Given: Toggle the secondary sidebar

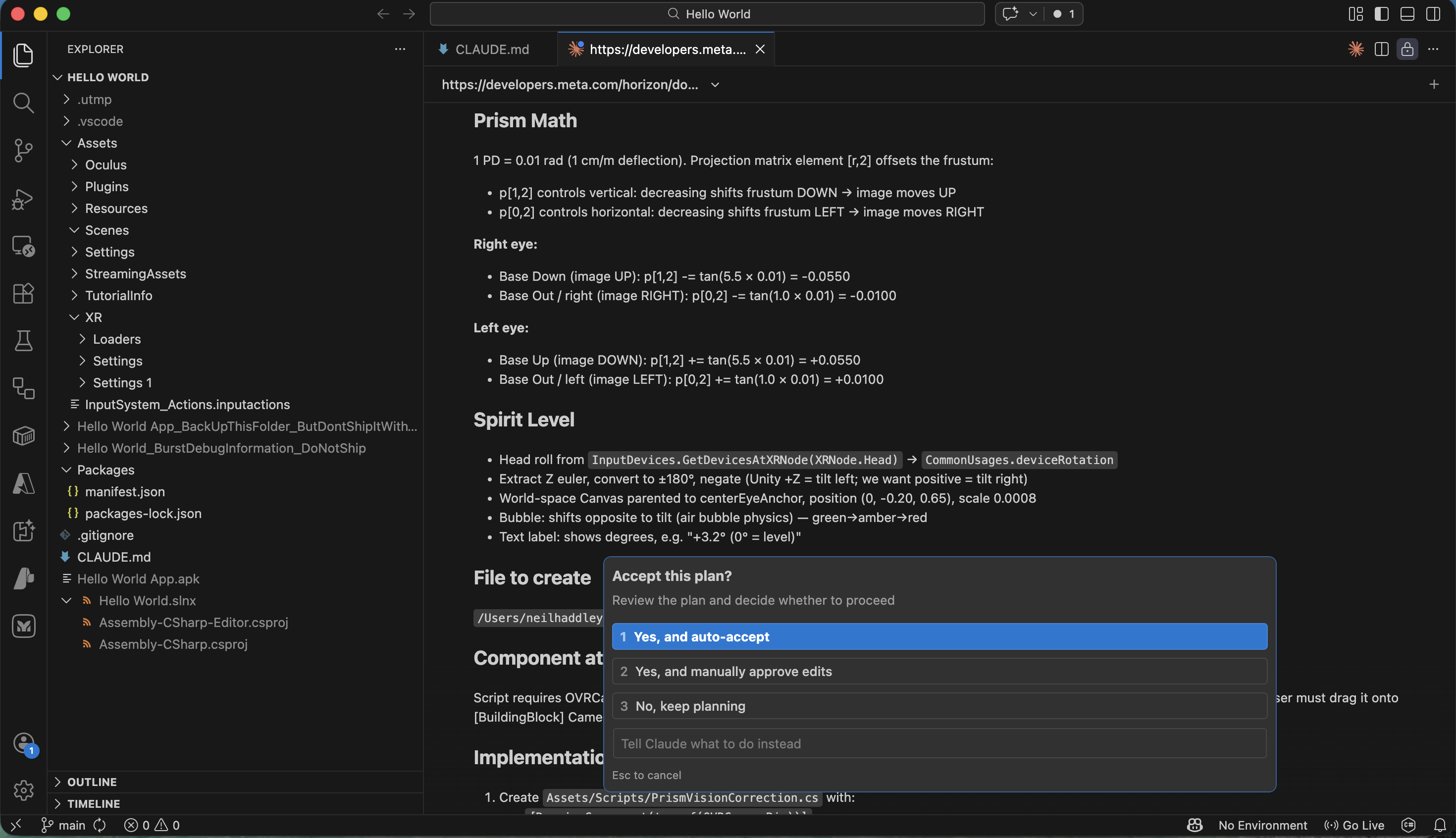Looking at the screenshot, I should pos(1433,14).
